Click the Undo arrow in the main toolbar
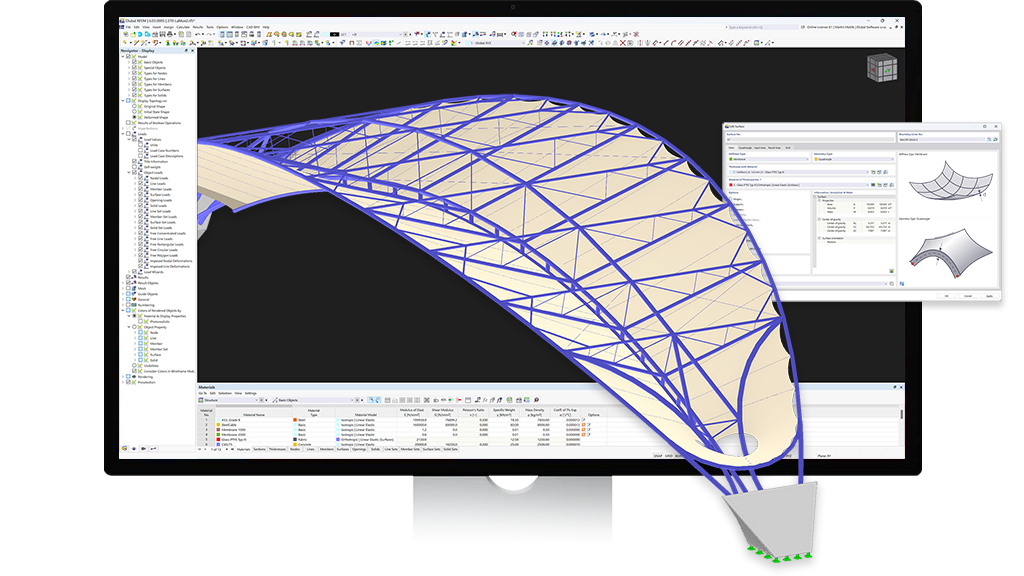The image size is (1024, 576). click(x=197, y=34)
